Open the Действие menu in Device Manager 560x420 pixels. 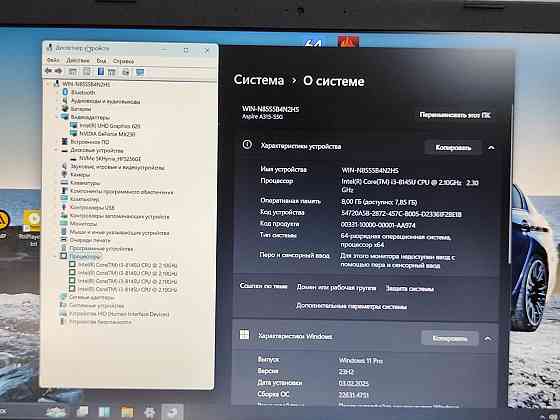point(78,60)
